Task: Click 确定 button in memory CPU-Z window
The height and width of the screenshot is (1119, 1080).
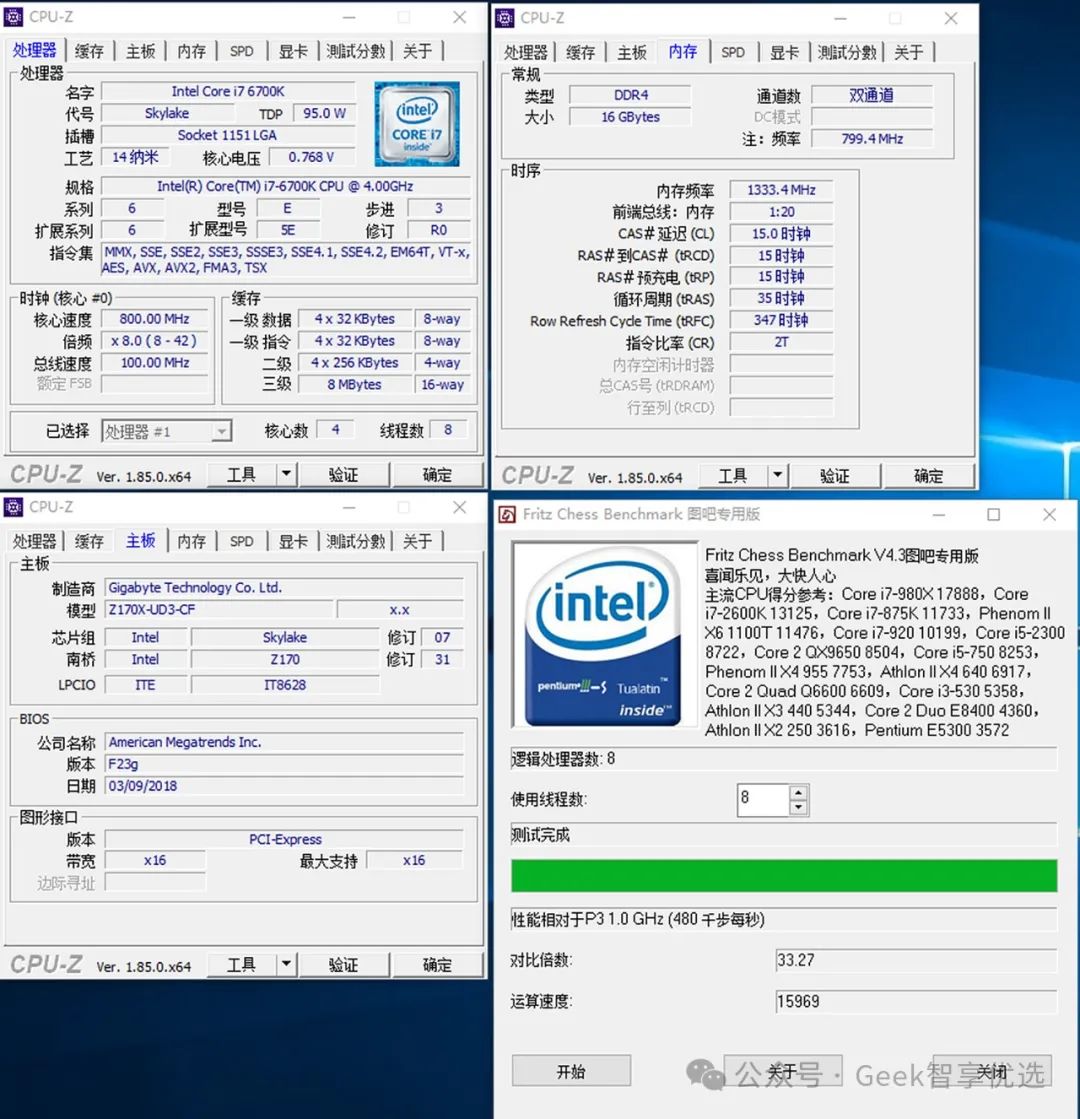Action: 928,476
